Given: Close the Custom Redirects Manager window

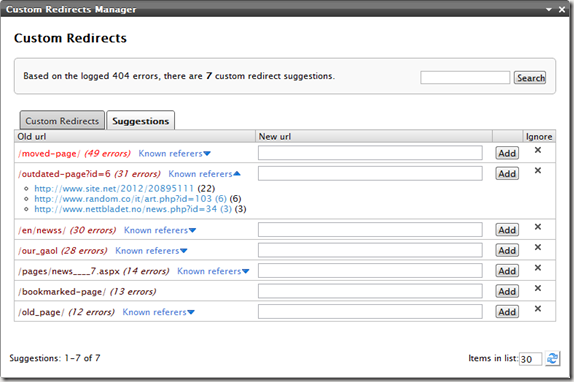Looking at the screenshot, I should point(562,10).
